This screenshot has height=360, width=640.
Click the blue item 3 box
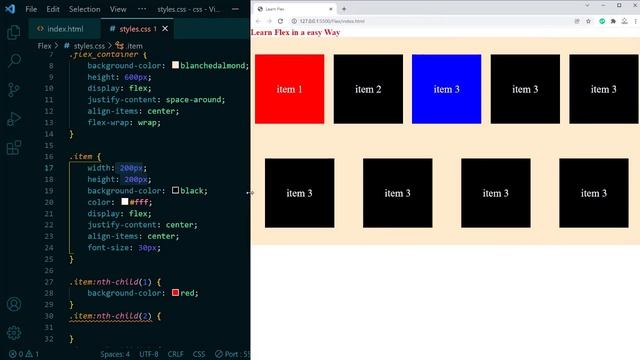pos(447,89)
